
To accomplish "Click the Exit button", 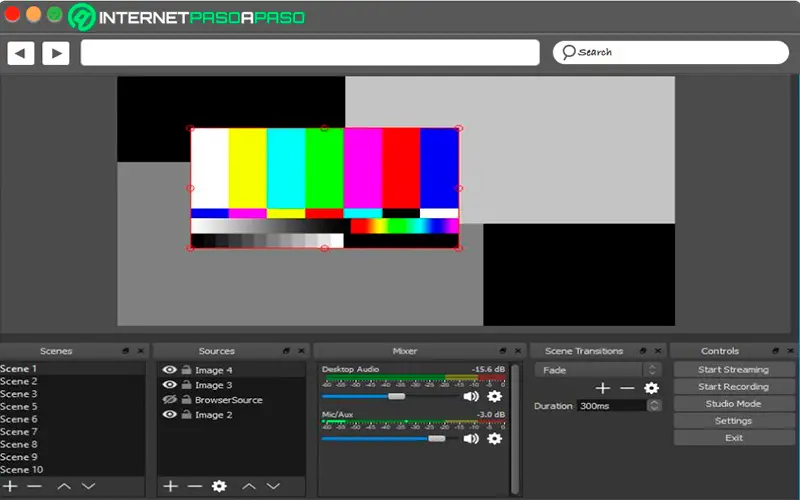I will click(734, 438).
